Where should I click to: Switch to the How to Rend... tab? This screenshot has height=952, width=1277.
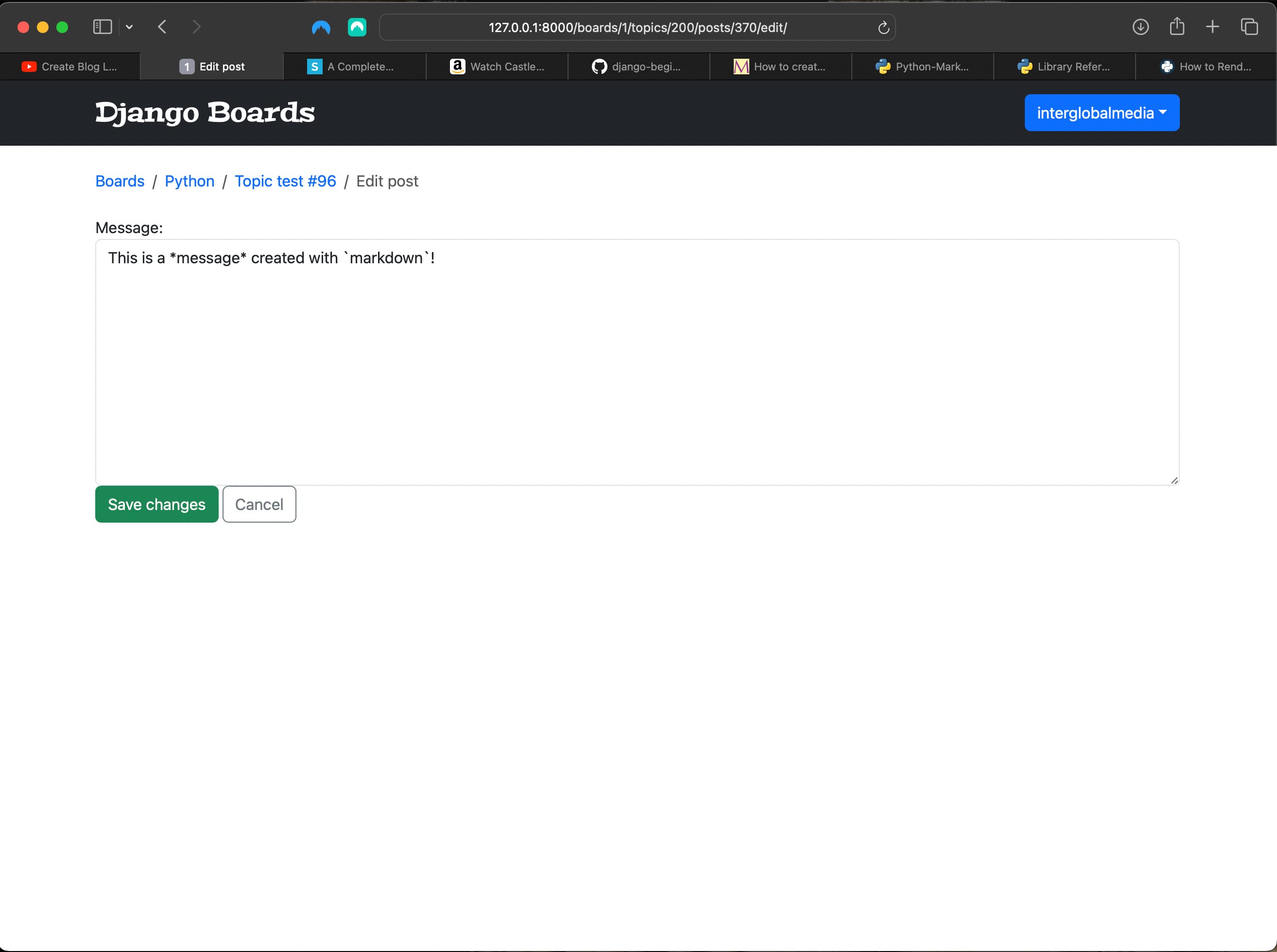(x=1206, y=66)
